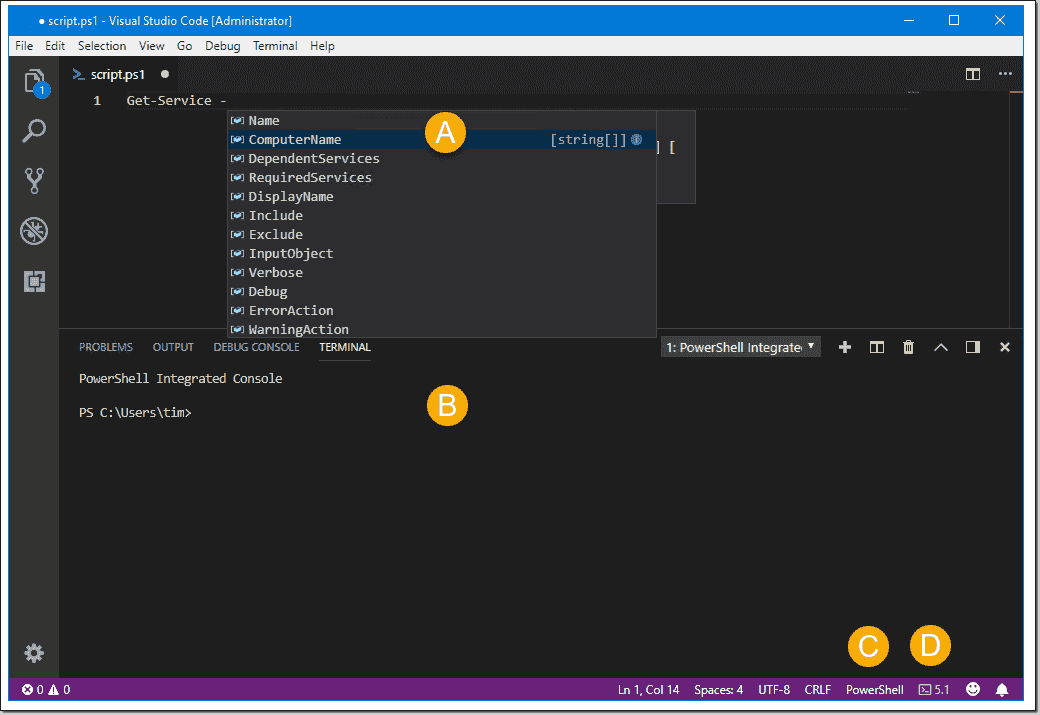The width and height of the screenshot is (1040, 715).
Task: Choose the ErrorAction suggestion
Action: point(442,310)
